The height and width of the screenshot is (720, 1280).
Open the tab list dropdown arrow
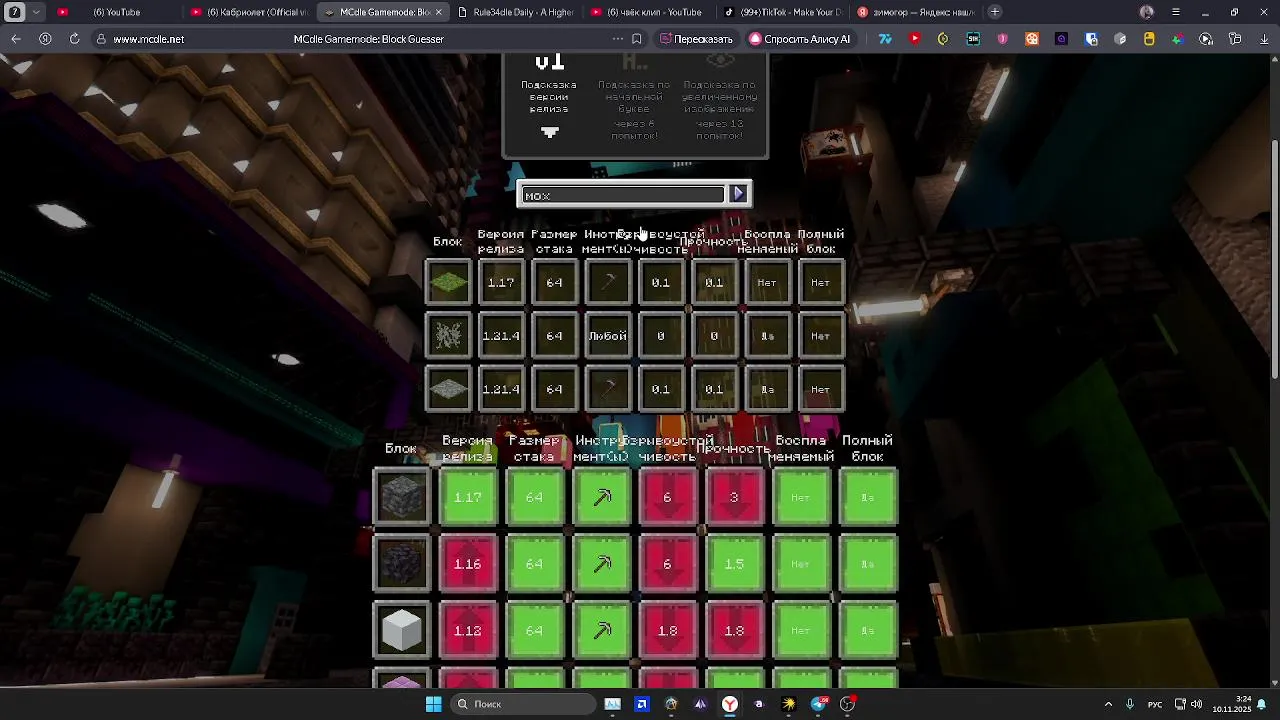[37, 12]
